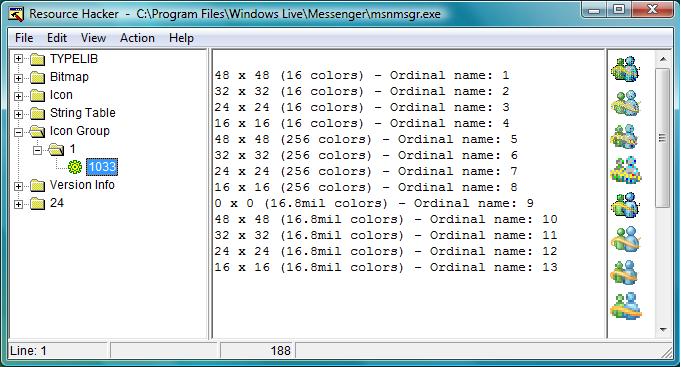Select the TYPELIB label in tree
Image resolution: width=681 pixels, height=367 pixels.
pos(74,59)
